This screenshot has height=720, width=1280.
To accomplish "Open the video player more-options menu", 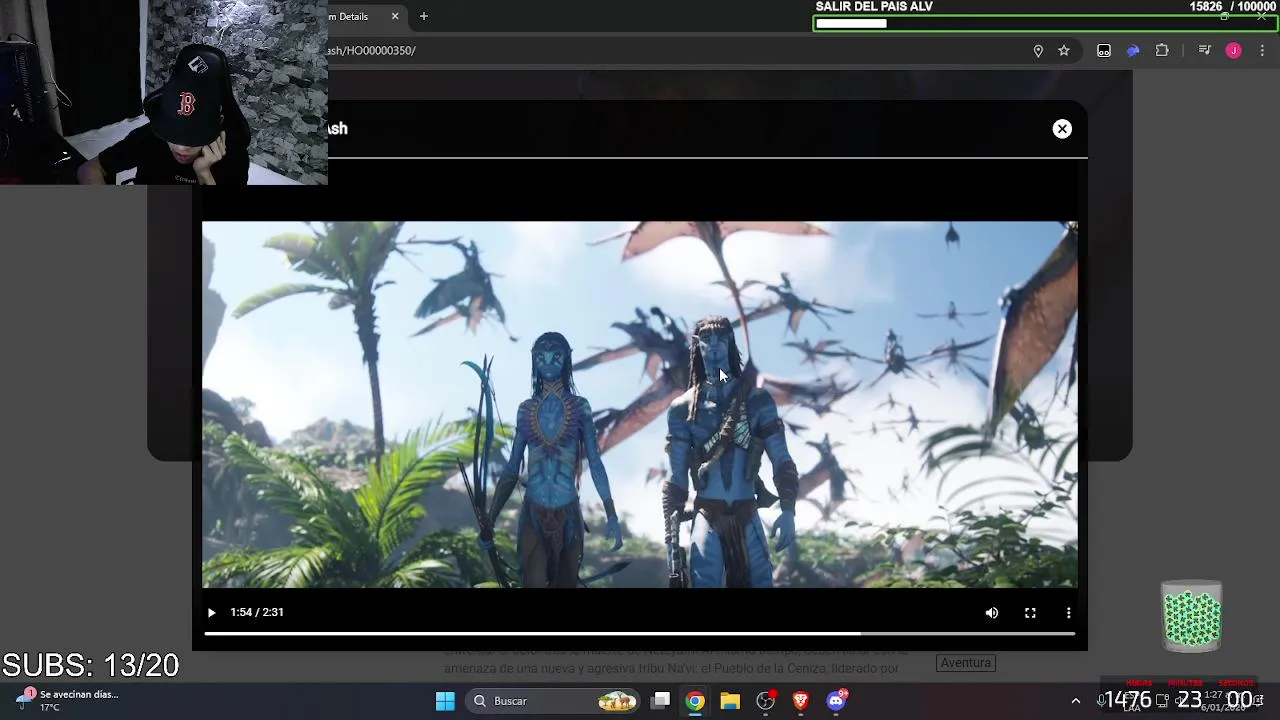I will (x=1068, y=613).
